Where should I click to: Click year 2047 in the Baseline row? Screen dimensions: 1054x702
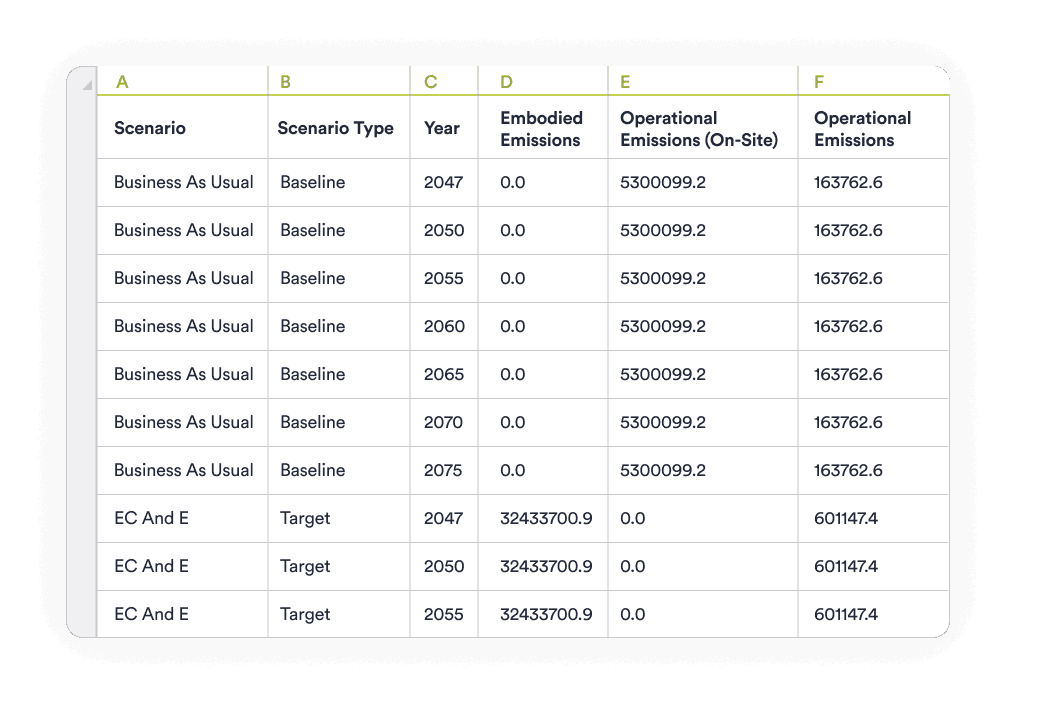tap(444, 182)
